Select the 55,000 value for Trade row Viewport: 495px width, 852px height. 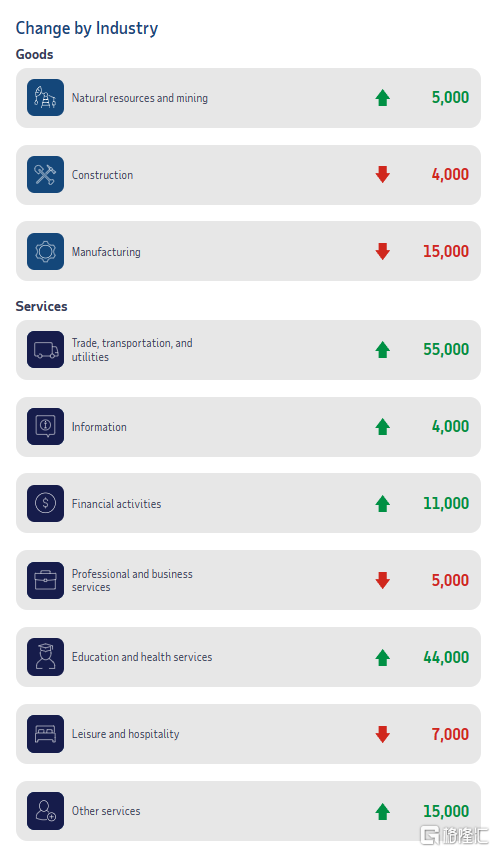[446, 349]
